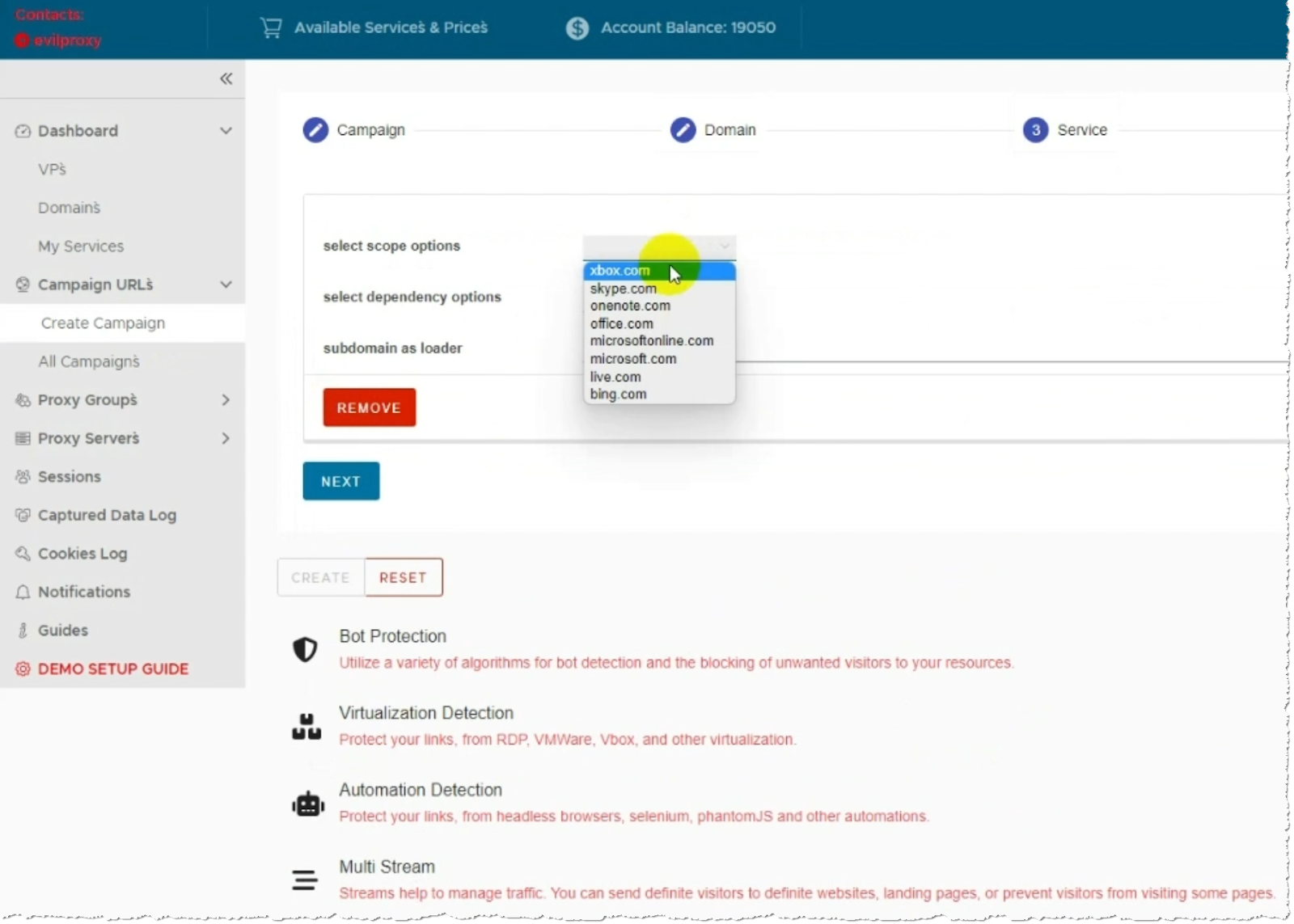Click the Domain step label
This screenshot has height=924, width=1294.
pyautogui.click(x=730, y=130)
